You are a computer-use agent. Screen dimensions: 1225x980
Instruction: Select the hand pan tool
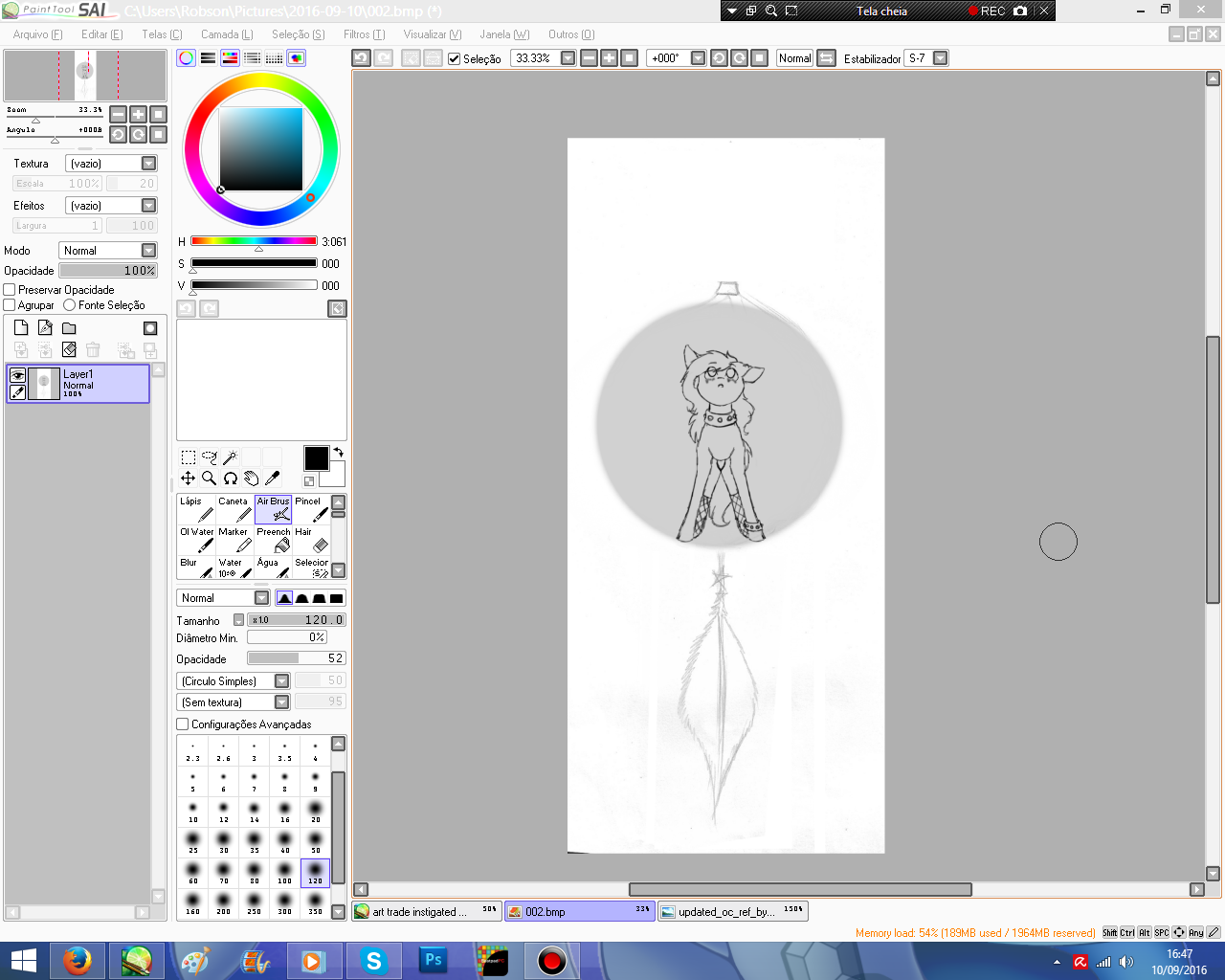[252, 479]
